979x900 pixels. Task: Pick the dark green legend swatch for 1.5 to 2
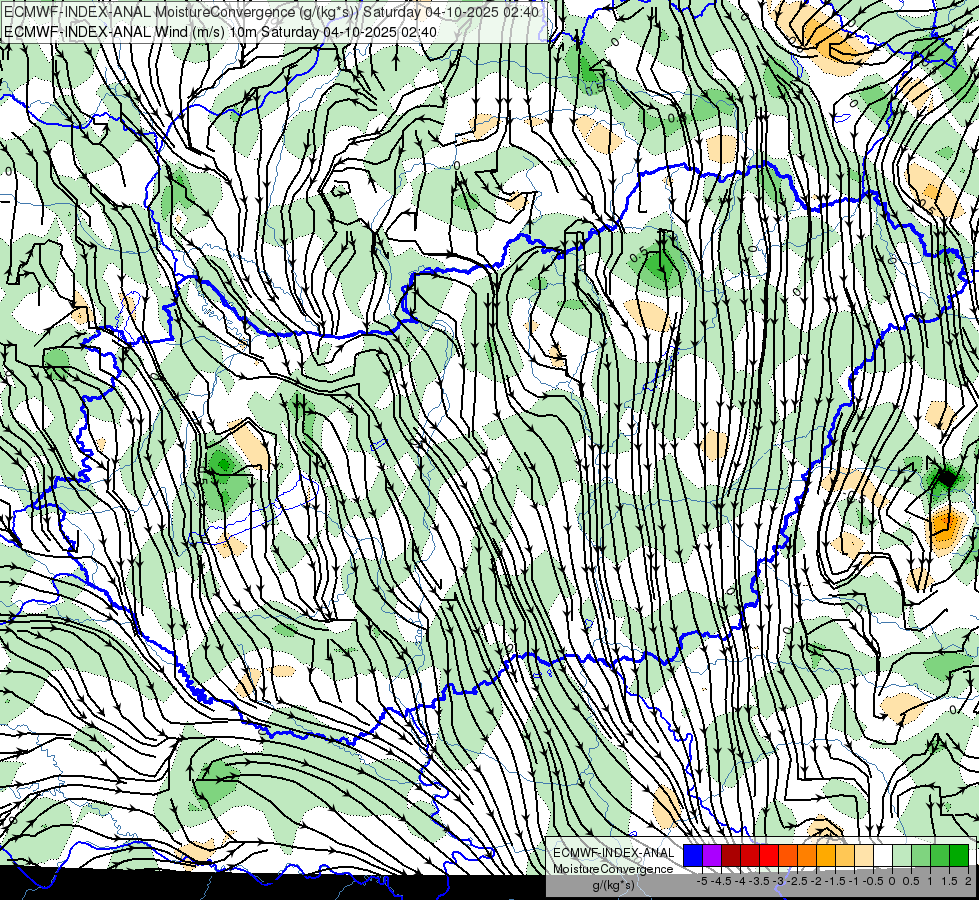tap(958, 855)
